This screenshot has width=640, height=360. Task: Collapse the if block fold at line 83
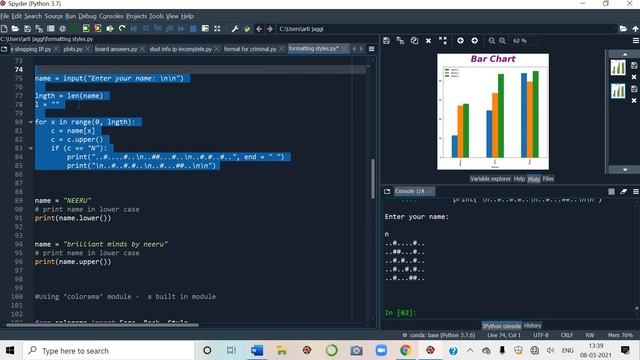tap(31, 148)
